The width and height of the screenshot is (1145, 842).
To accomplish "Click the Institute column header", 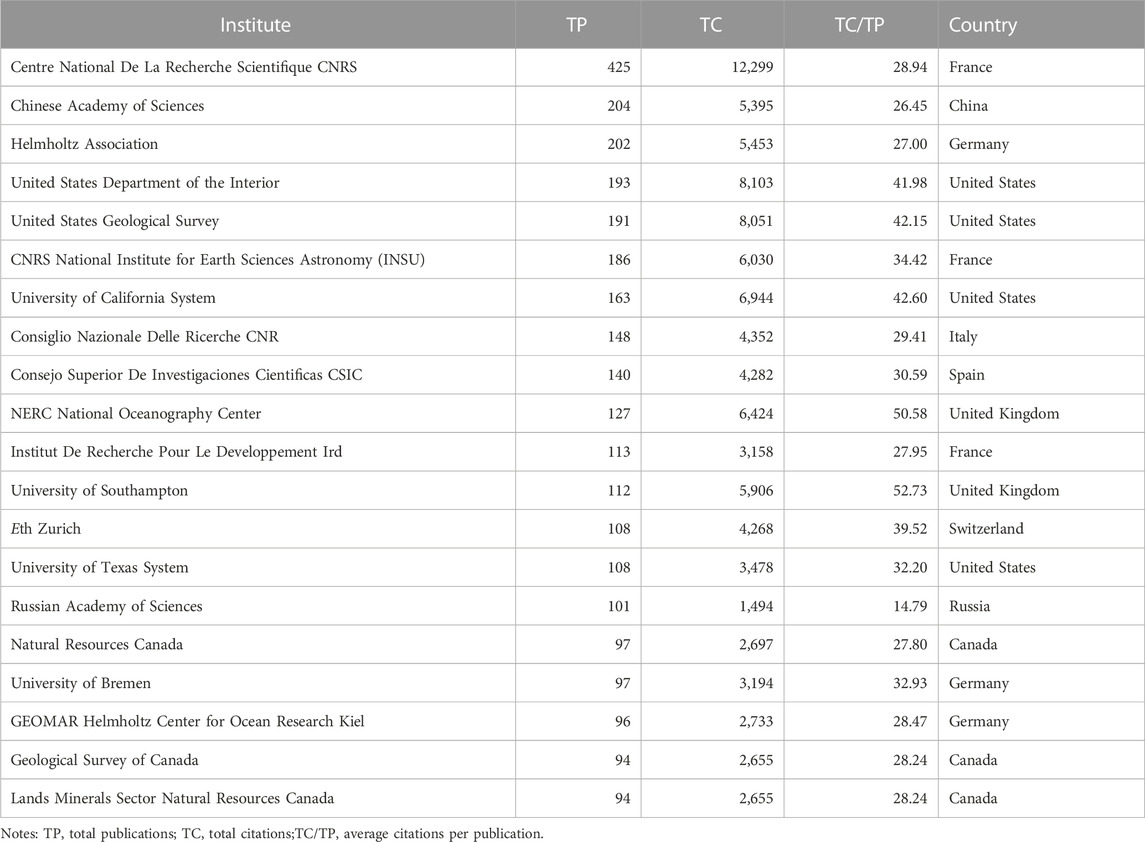I will (256, 25).
